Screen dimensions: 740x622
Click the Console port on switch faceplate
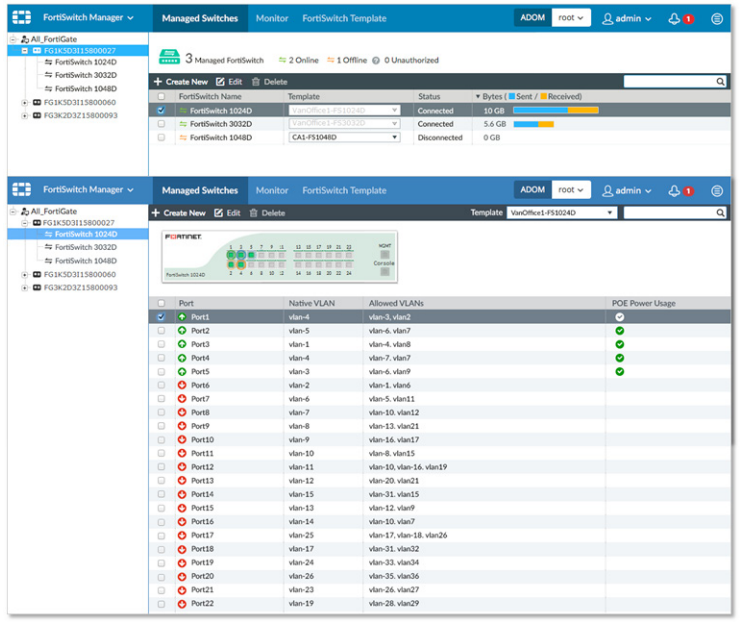tap(385, 271)
